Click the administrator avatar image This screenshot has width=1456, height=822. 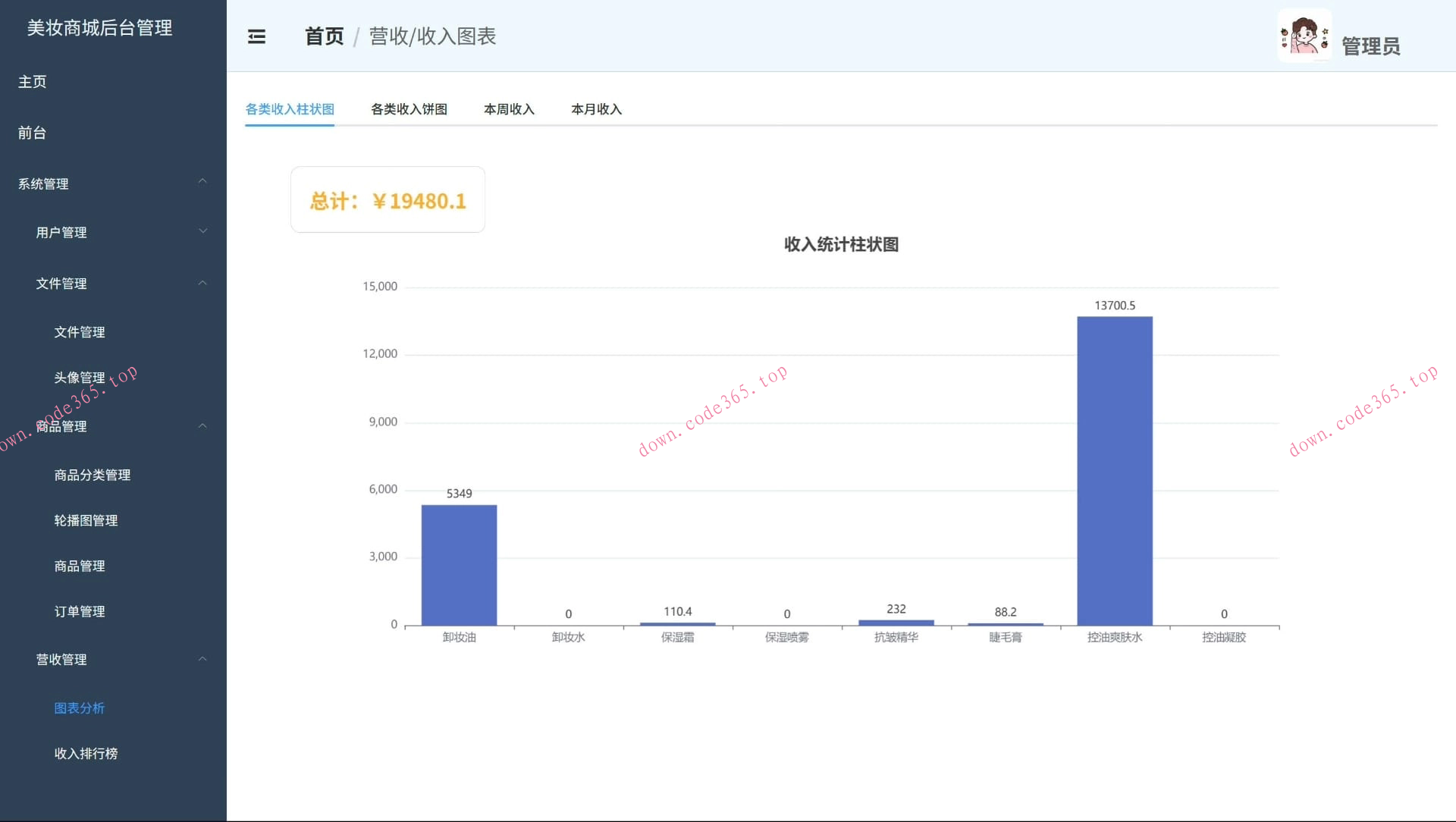pyautogui.click(x=1304, y=36)
